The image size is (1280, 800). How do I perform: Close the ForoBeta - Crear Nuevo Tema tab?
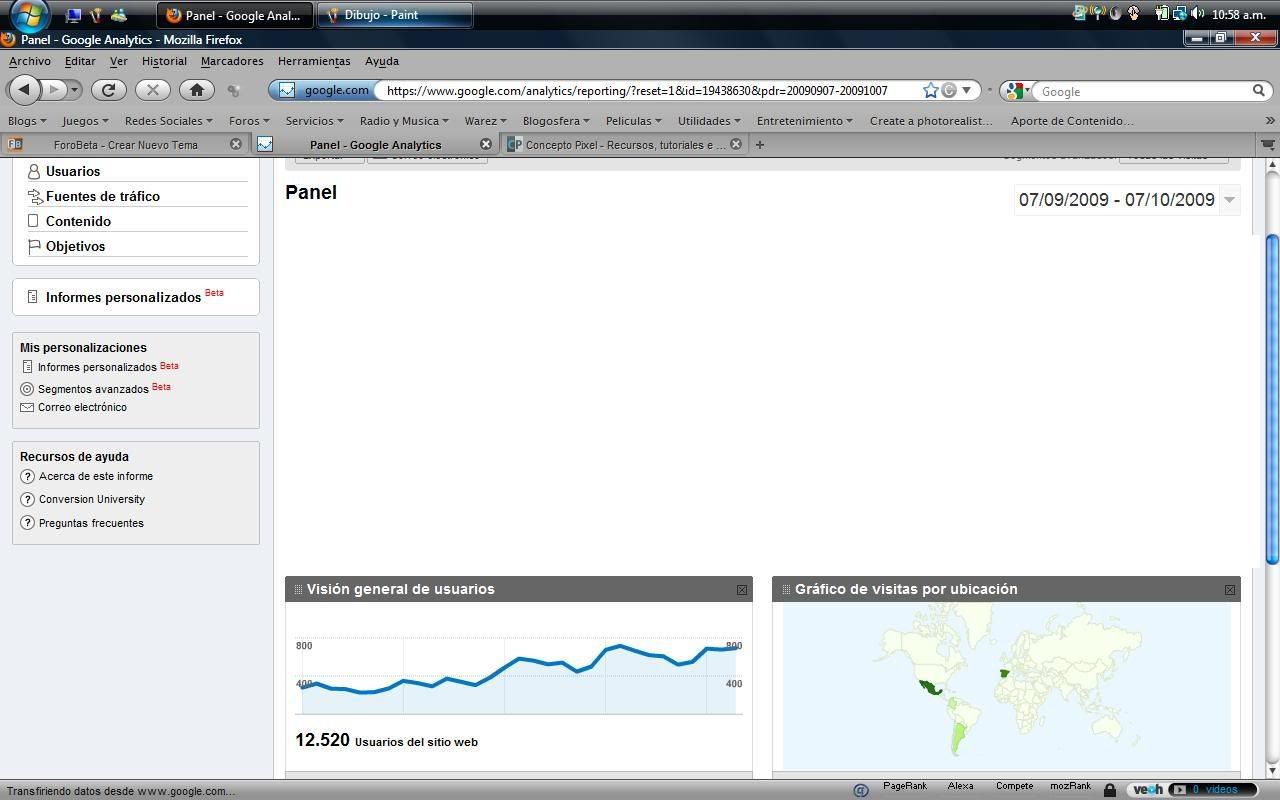tap(236, 144)
